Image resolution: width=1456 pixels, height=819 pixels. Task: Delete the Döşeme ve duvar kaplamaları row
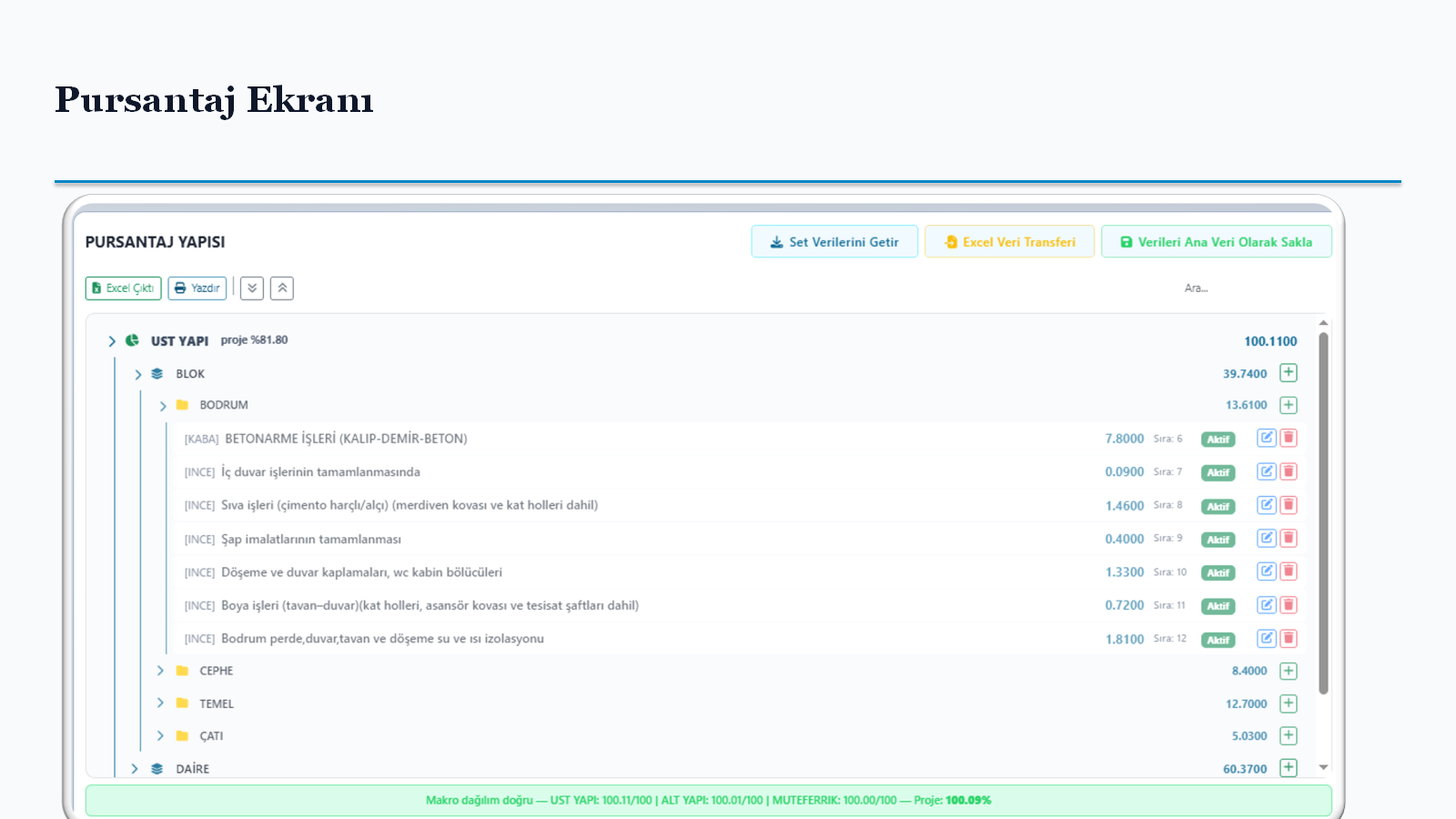coord(1289,571)
